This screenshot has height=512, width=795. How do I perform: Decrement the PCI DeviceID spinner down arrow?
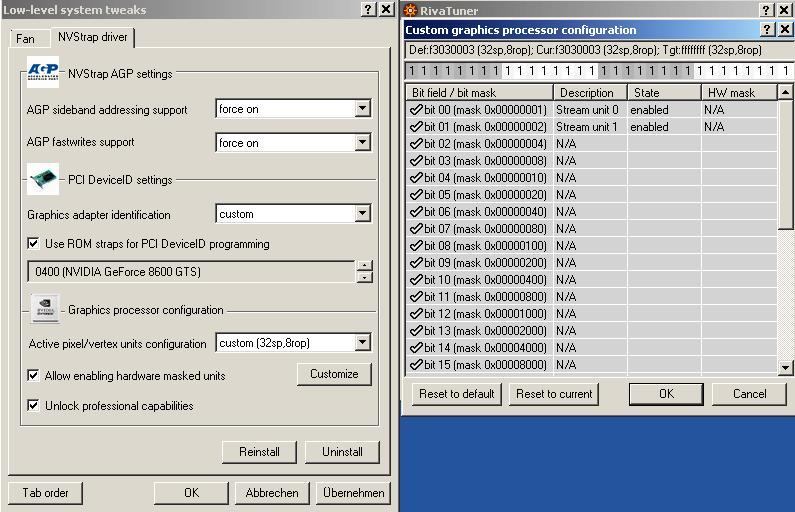(365, 277)
